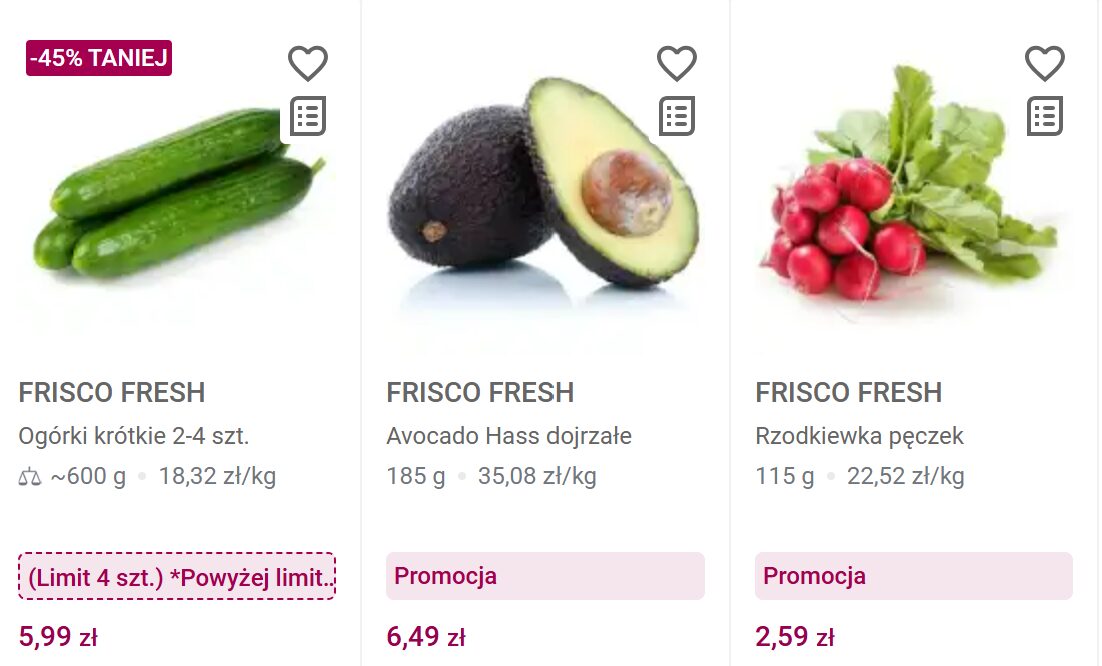Add Avocado Hass to shopping list icon

pos(676,116)
